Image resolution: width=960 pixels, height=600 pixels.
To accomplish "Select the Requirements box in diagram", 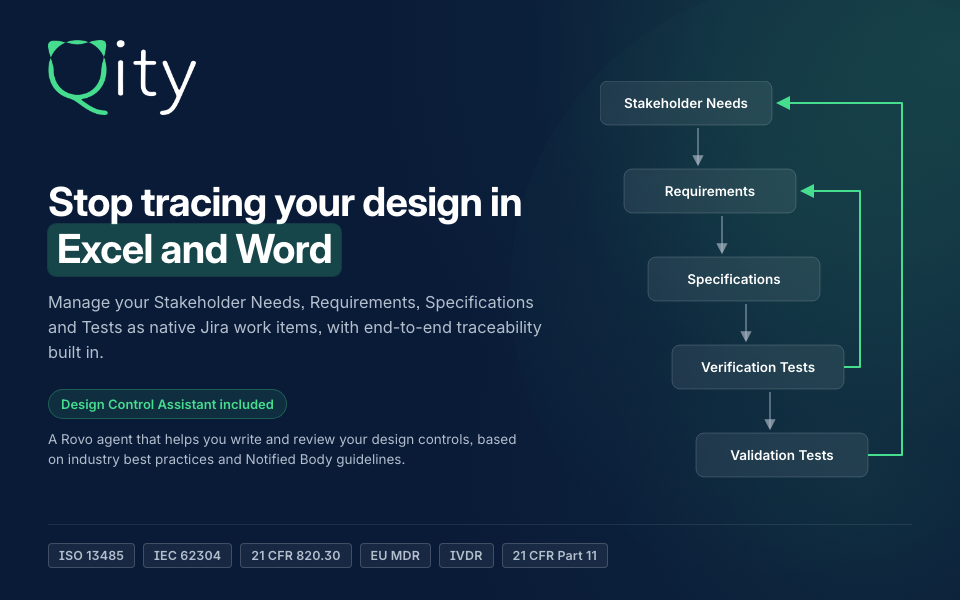I will pos(710,191).
